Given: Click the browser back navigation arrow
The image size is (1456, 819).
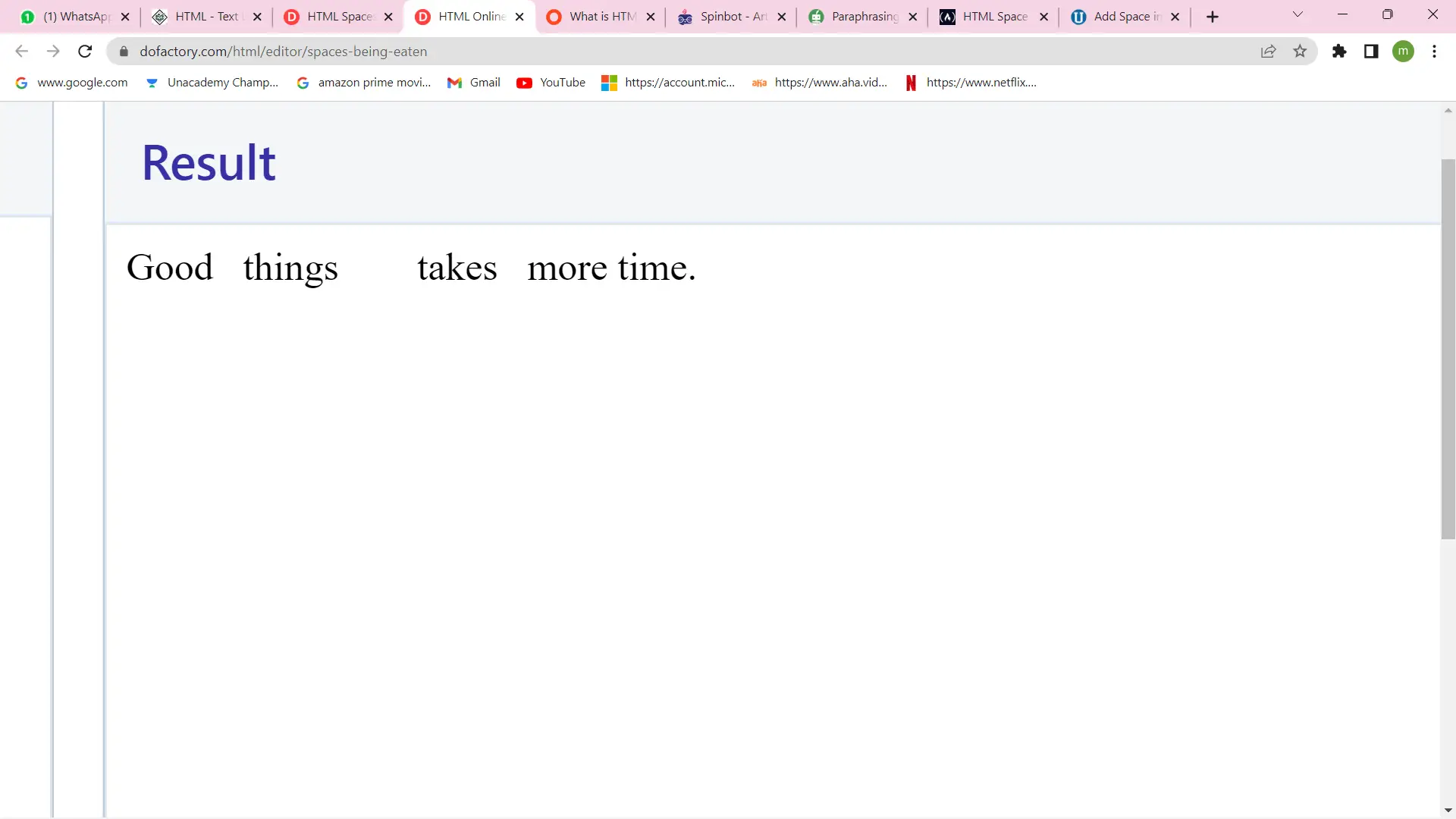Looking at the screenshot, I should point(22,51).
